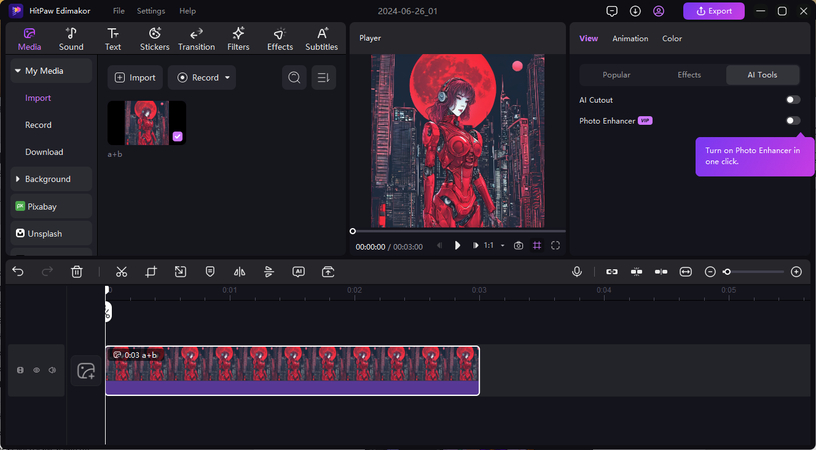Open the Settings menu
This screenshot has width=816, height=450.
click(151, 11)
